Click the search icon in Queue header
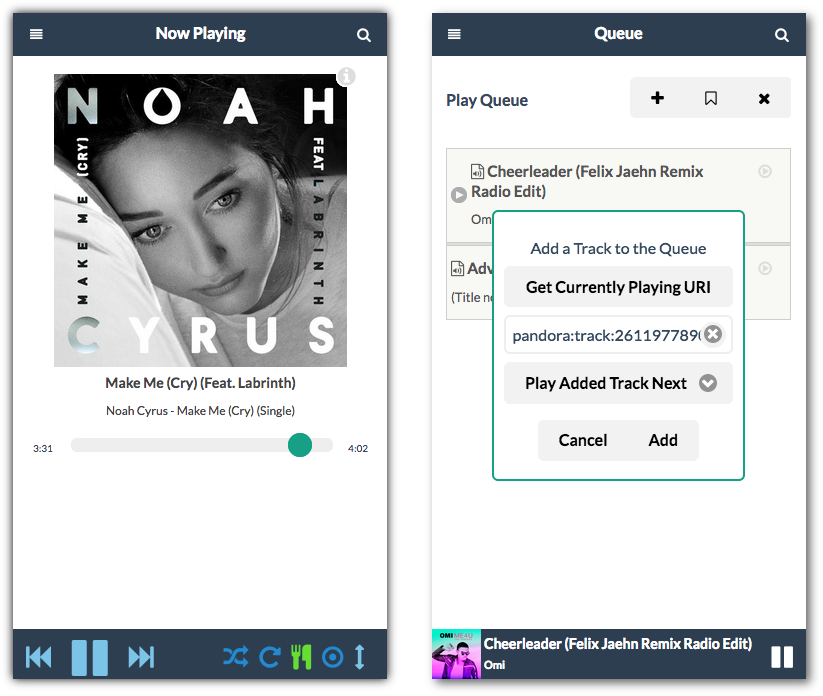 tap(782, 35)
